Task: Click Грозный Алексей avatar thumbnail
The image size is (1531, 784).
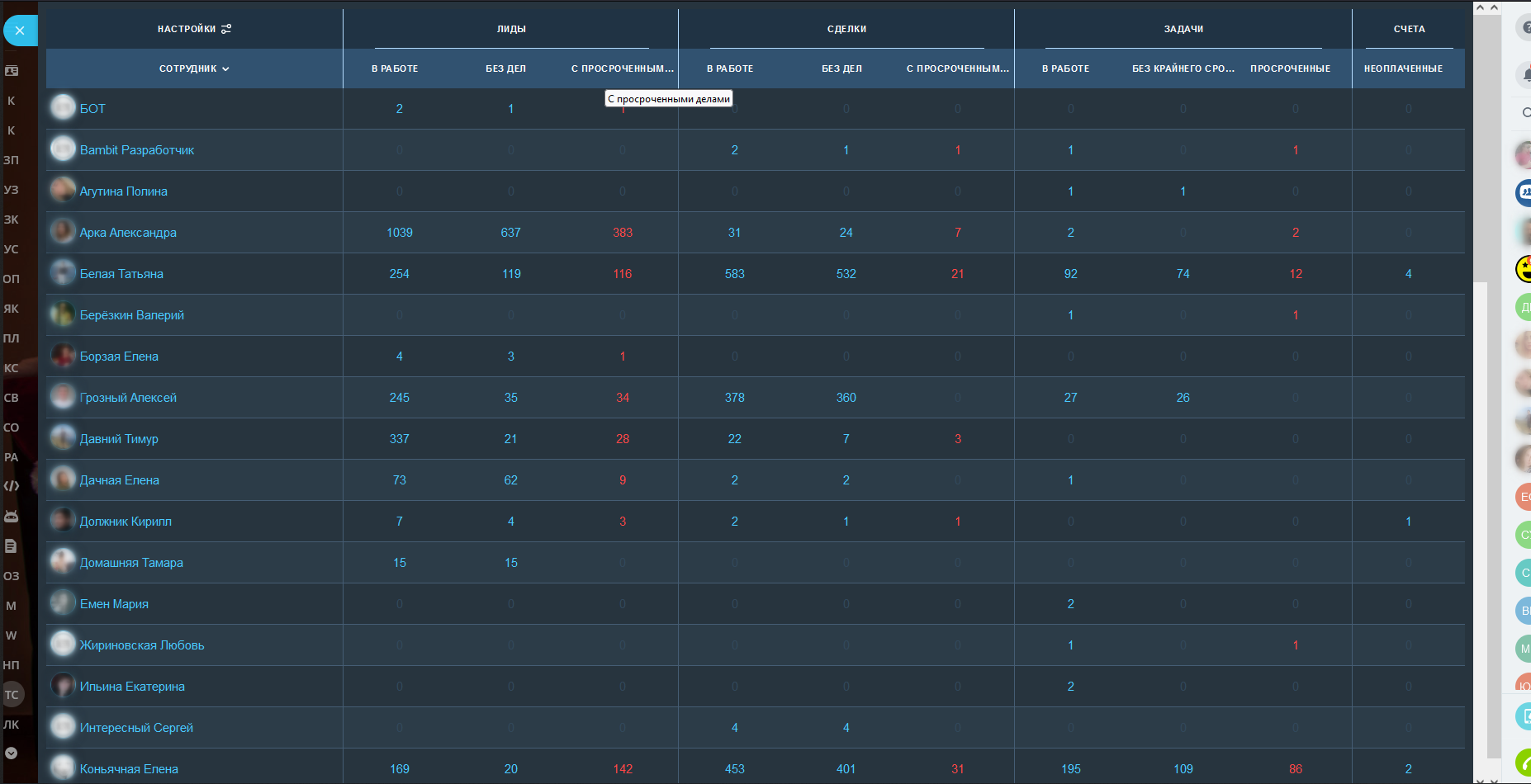Action: [x=63, y=397]
